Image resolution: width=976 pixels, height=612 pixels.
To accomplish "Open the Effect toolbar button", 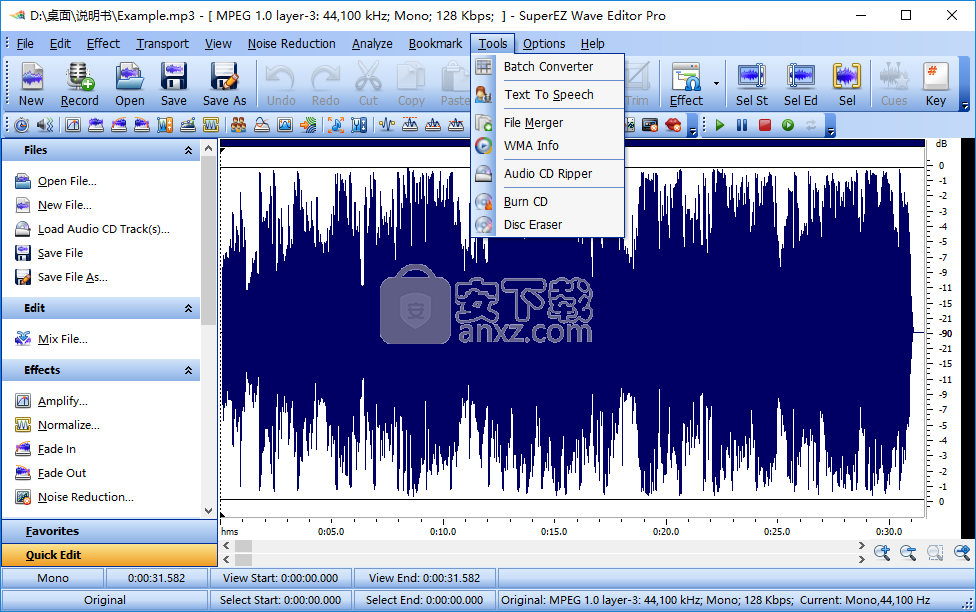I will point(686,84).
